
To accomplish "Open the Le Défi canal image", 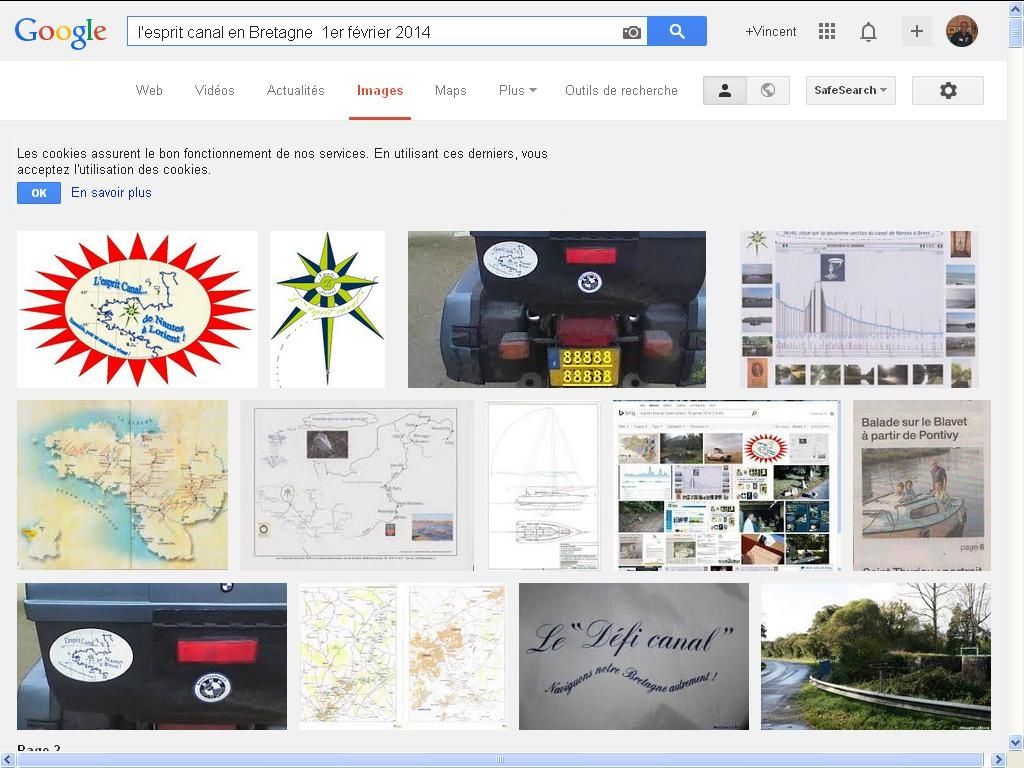I will [x=633, y=656].
